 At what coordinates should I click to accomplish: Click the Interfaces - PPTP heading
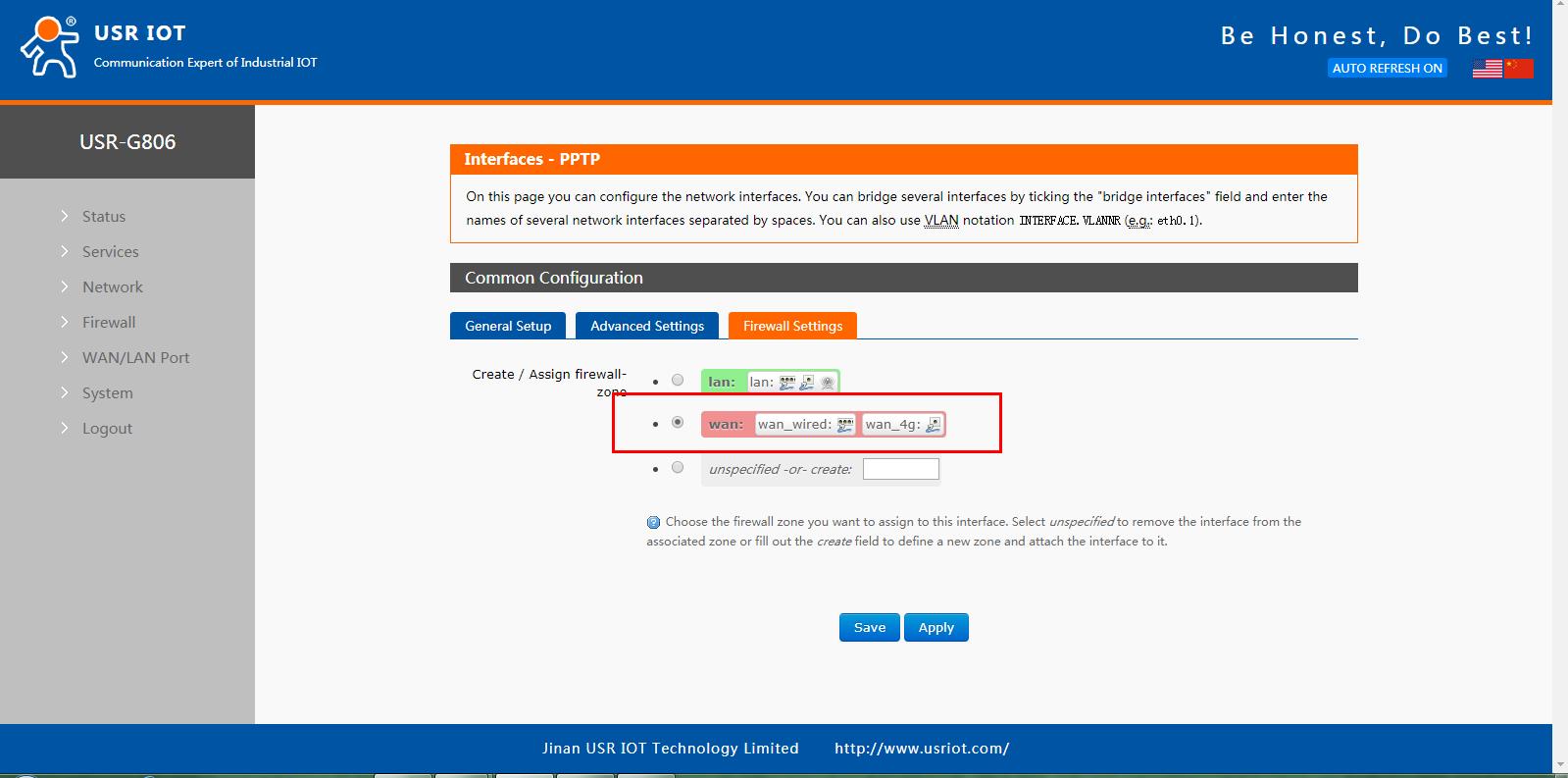coord(532,159)
